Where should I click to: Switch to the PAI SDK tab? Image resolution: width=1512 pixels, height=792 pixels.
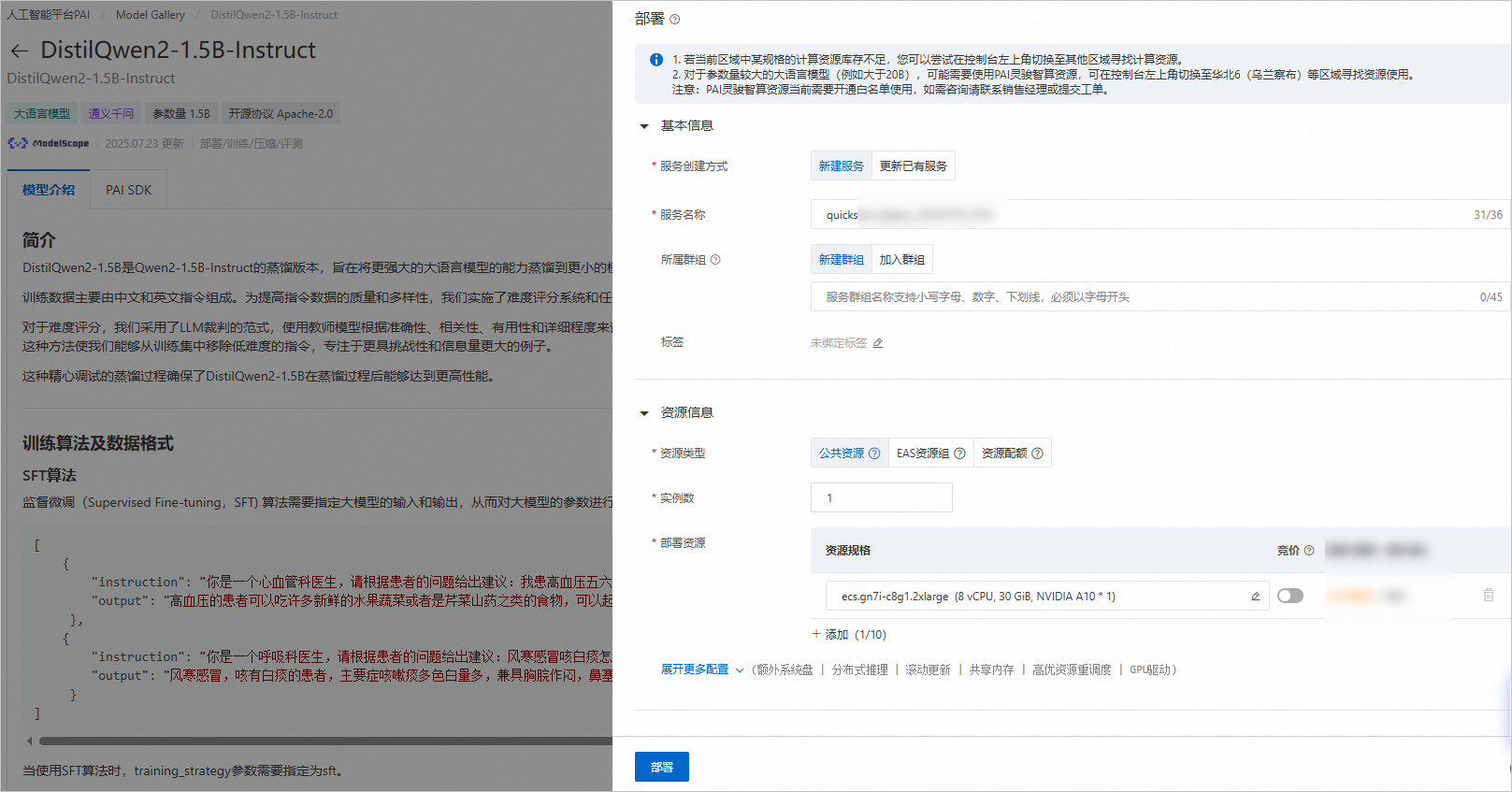pyautogui.click(x=128, y=190)
